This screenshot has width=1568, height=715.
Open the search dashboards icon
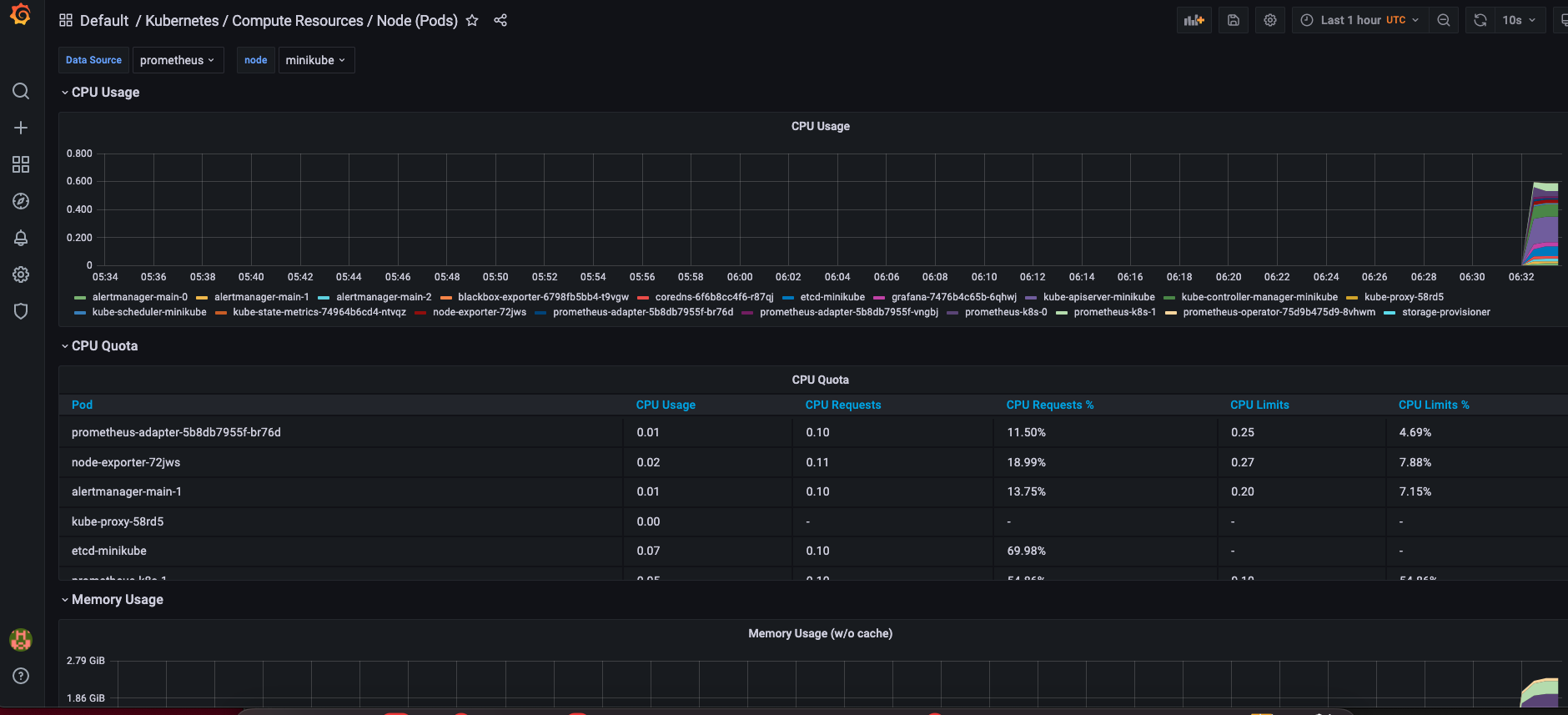(x=21, y=91)
